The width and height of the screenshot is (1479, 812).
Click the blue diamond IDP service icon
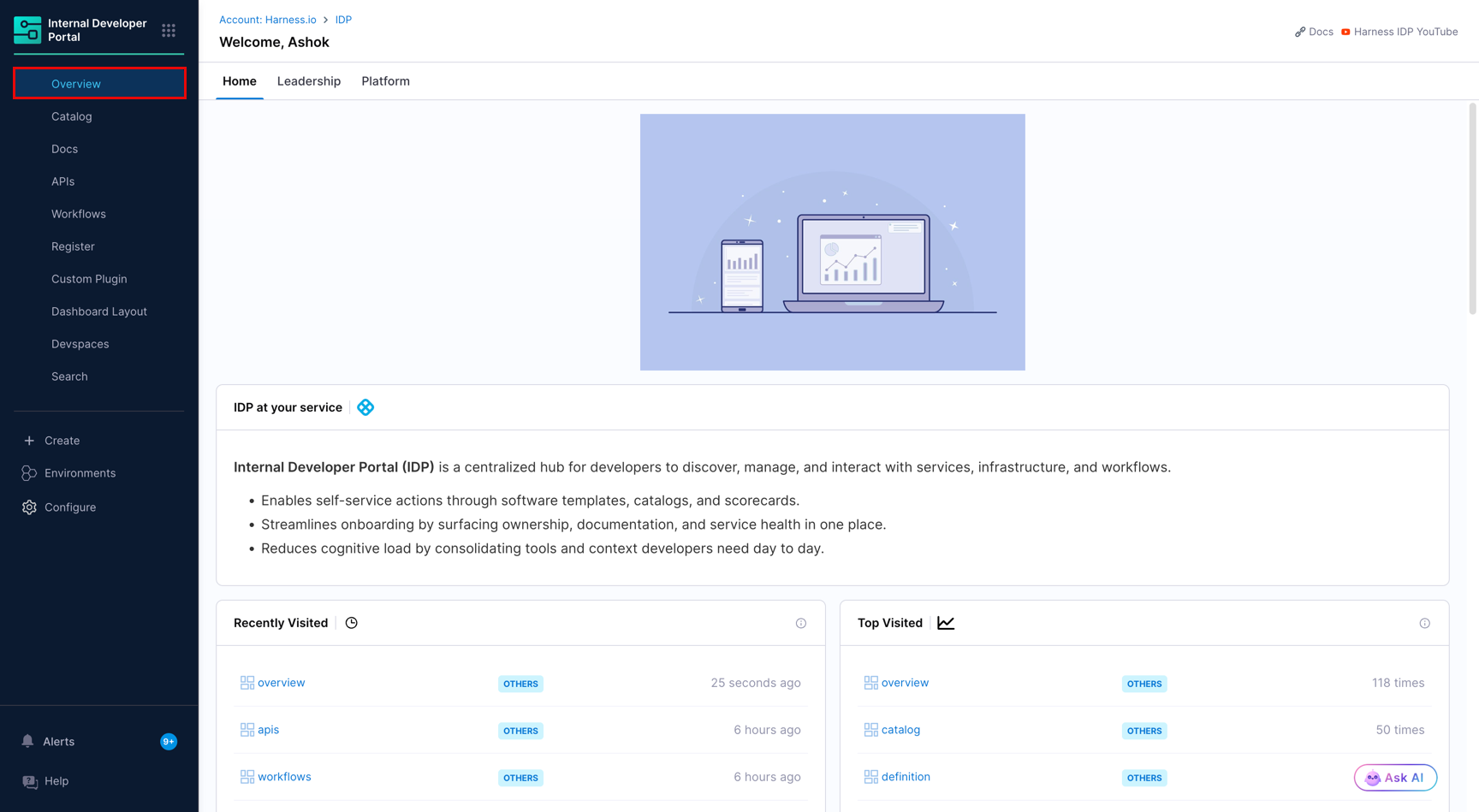(x=365, y=407)
